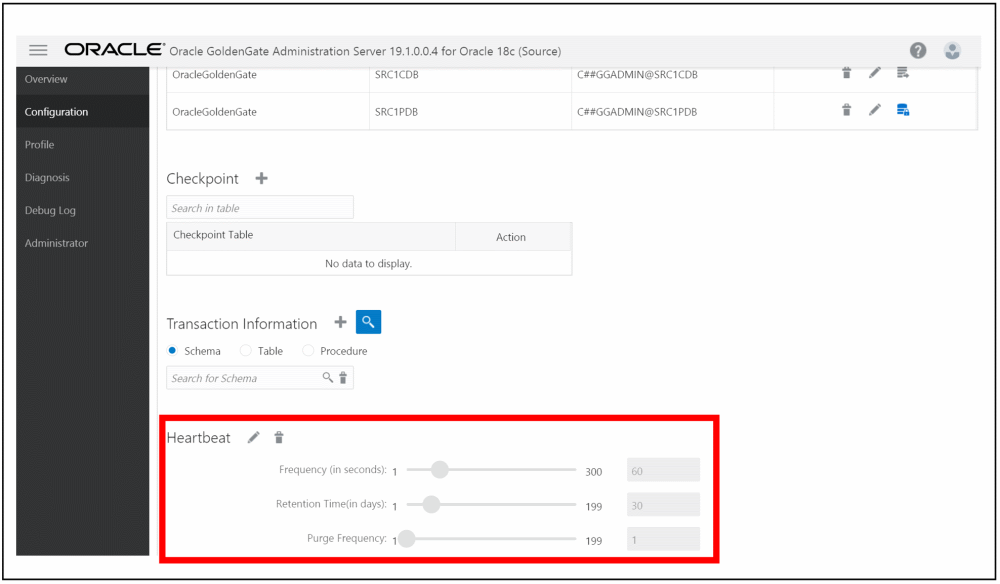The width and height of the screenshot is (1000, 584).
Task: Click the SRC1PDB alias cell
Action: [x=470, y=112]
